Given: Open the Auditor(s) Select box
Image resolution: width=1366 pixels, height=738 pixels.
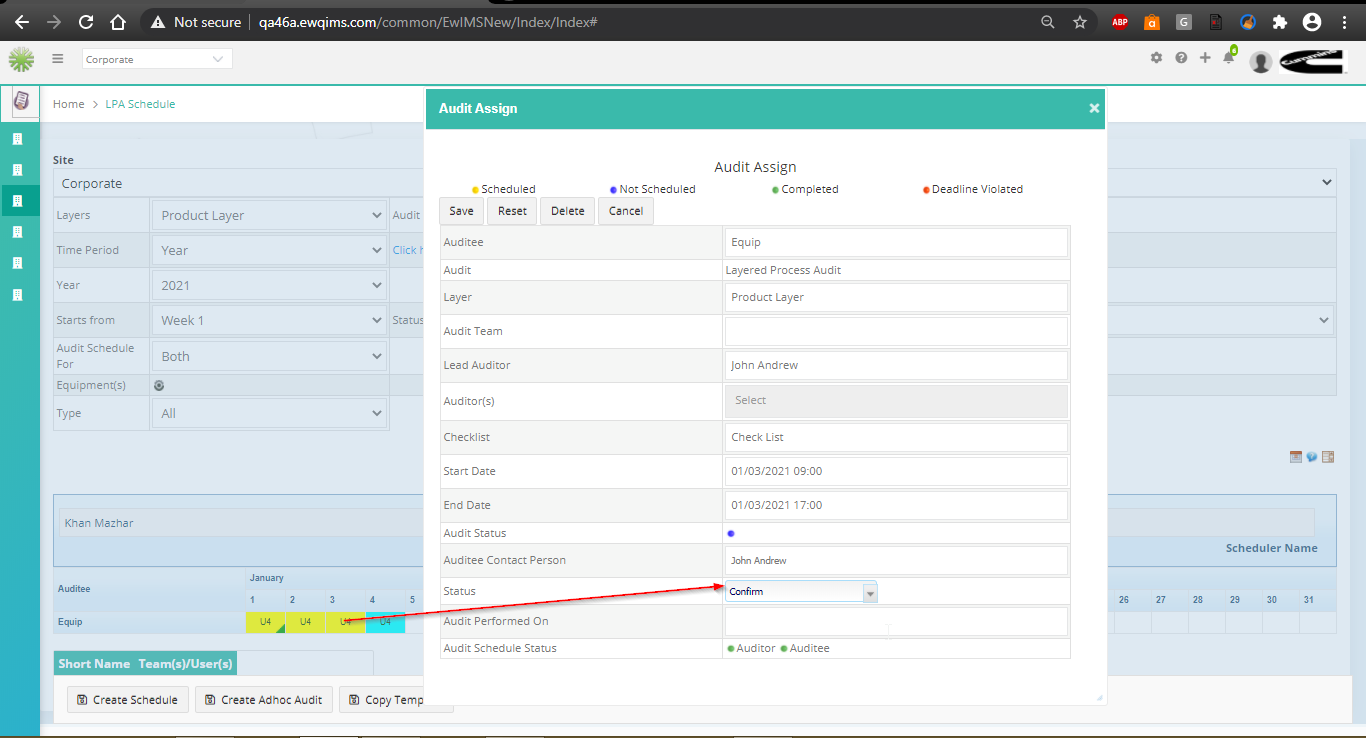Looking at the screenshot, I should pyautogui.click(x=895, y=400).
